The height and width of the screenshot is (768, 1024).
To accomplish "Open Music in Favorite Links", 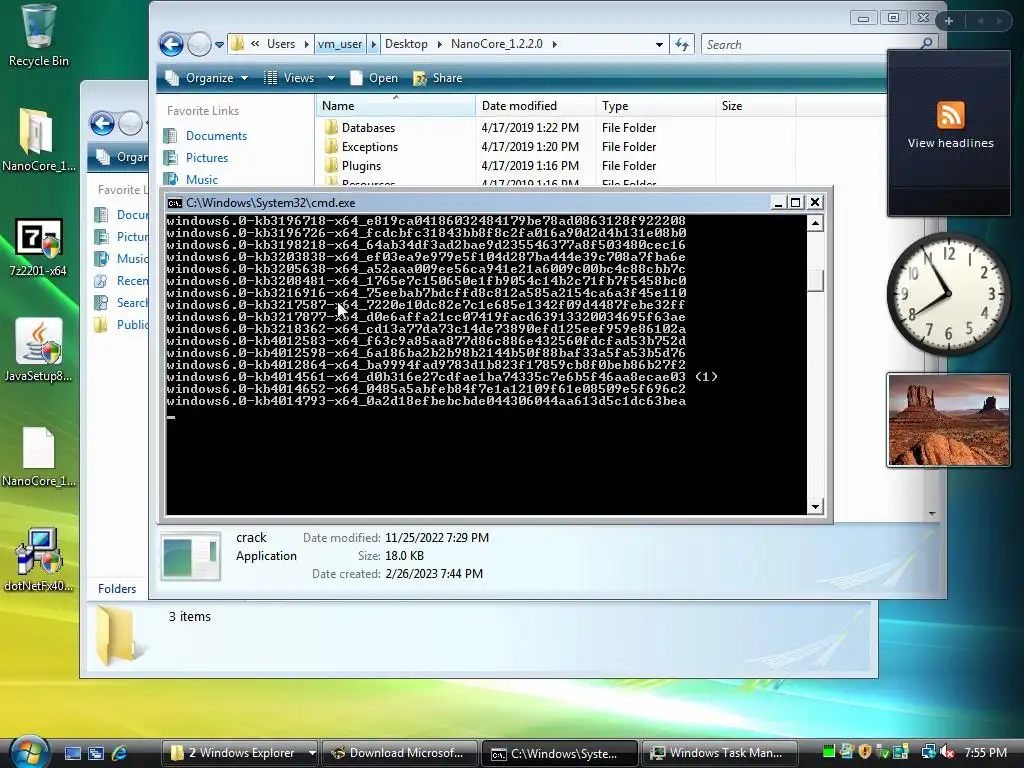I will click(201, 179).
